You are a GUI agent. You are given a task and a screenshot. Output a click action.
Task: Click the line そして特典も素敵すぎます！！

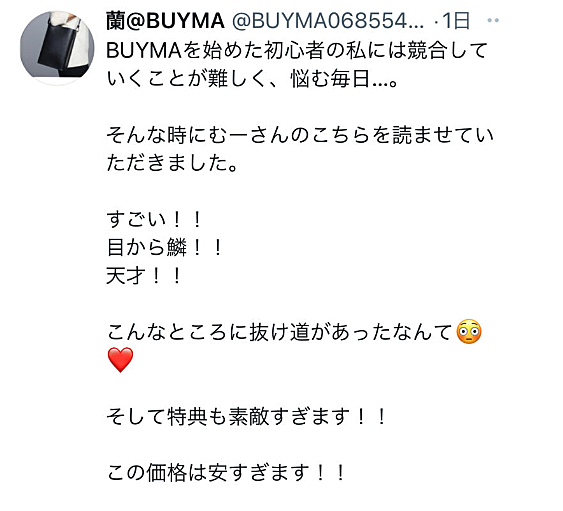coord(246,416)
